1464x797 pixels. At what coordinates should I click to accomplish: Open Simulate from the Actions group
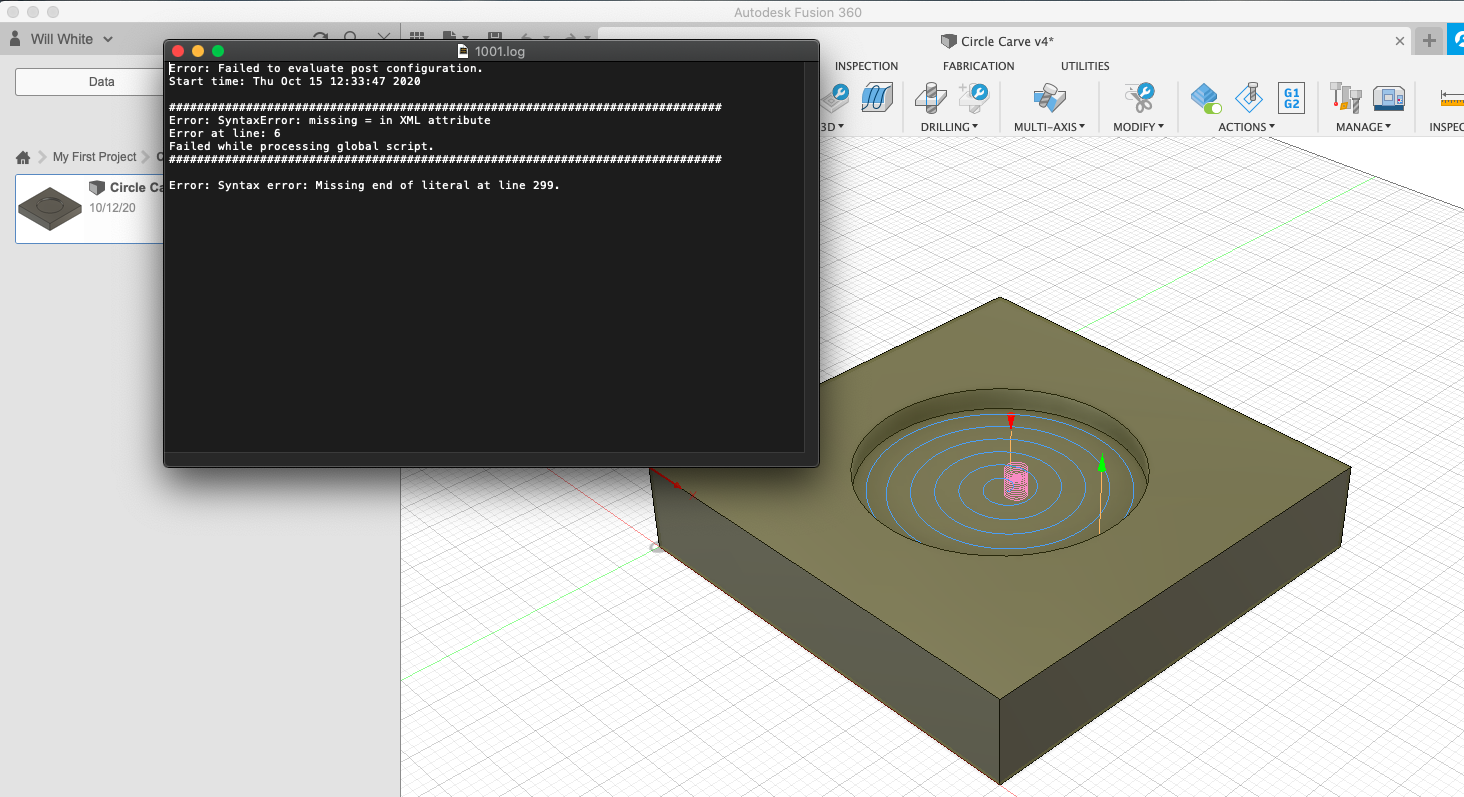1248,98
